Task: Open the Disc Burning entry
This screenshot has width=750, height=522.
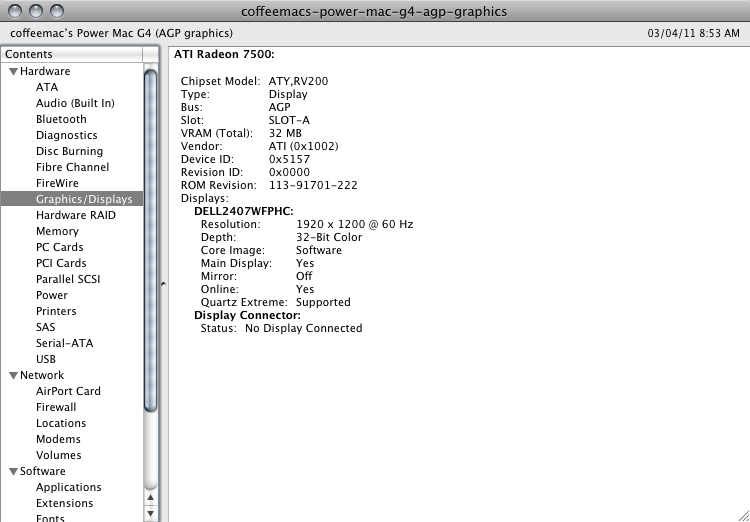Action: pyautogui.click(x=69, y=151)
